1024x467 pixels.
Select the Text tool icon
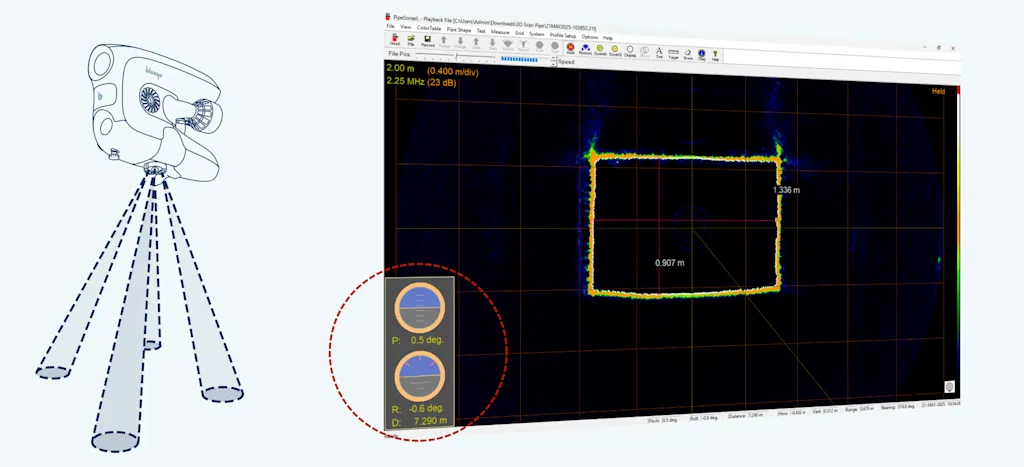click(x=659, y=52)
